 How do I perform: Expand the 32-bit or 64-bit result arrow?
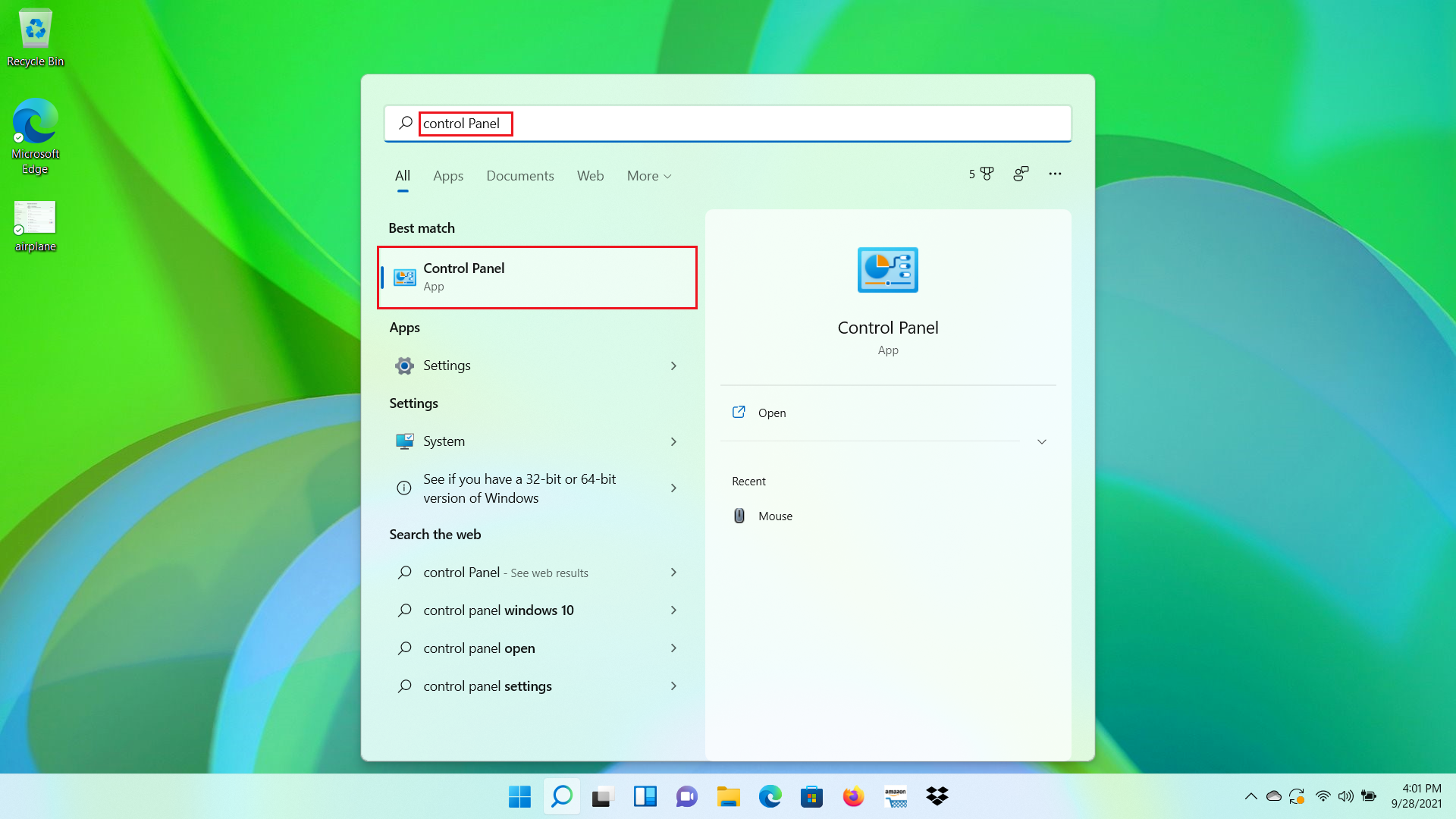(x=673, y=488)
